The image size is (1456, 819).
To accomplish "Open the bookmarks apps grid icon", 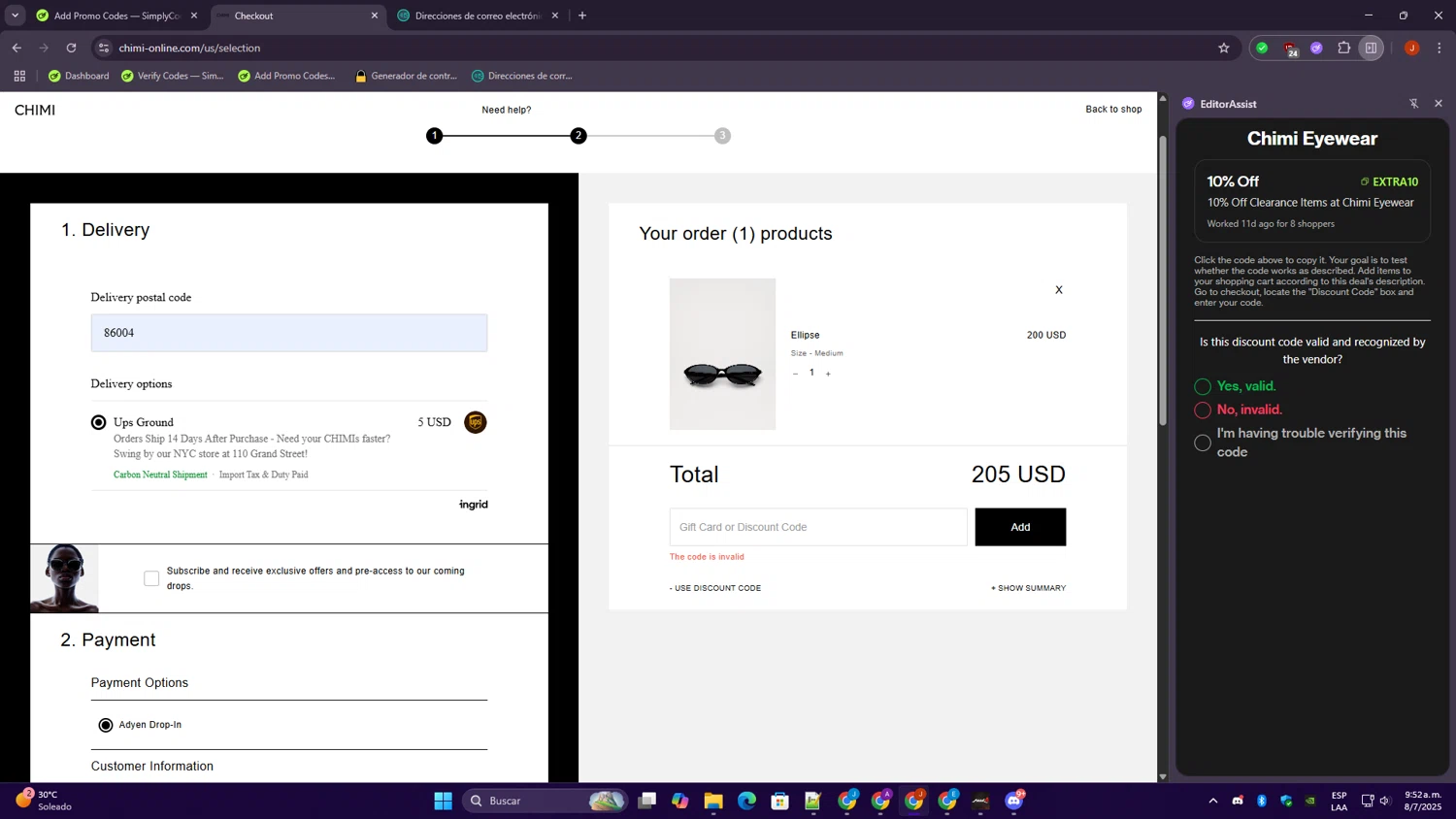I will click(x=19, y=76).
